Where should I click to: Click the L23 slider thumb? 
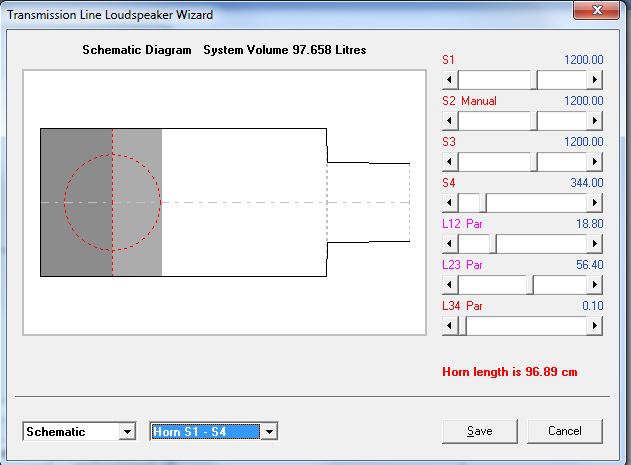530,285
